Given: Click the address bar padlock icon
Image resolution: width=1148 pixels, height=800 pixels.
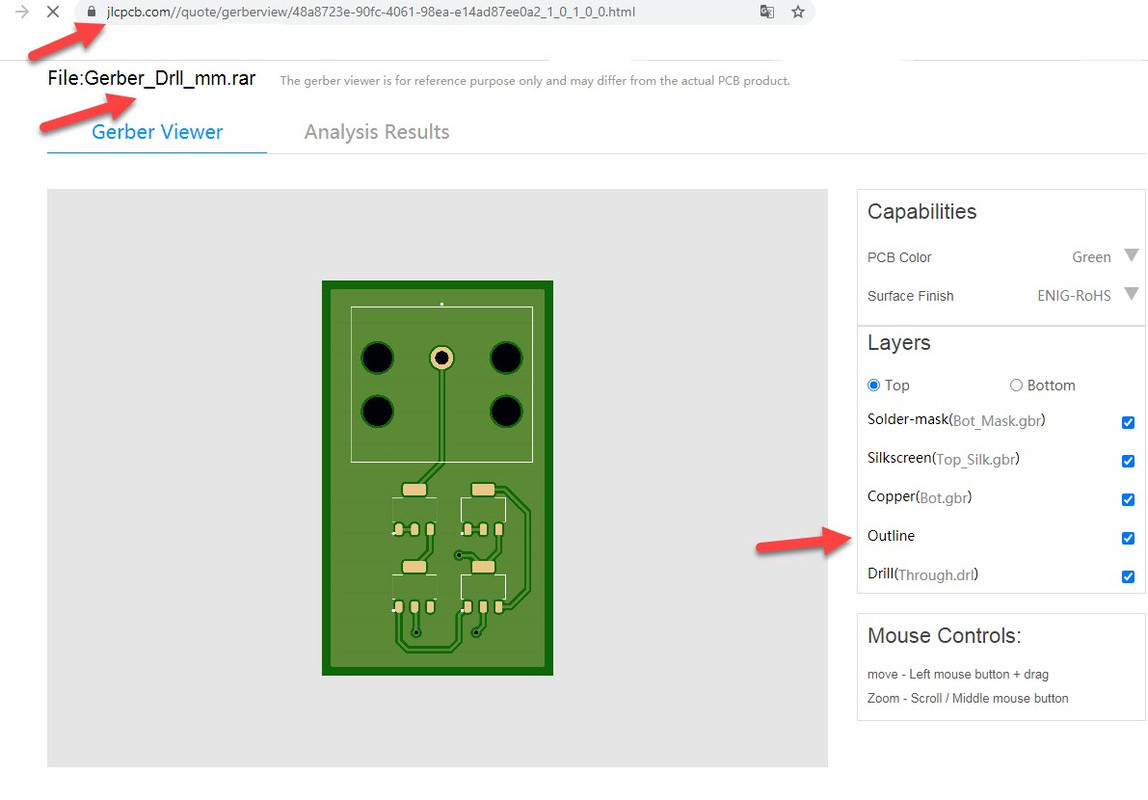Looking at the screenshot, I should (92, 12).
